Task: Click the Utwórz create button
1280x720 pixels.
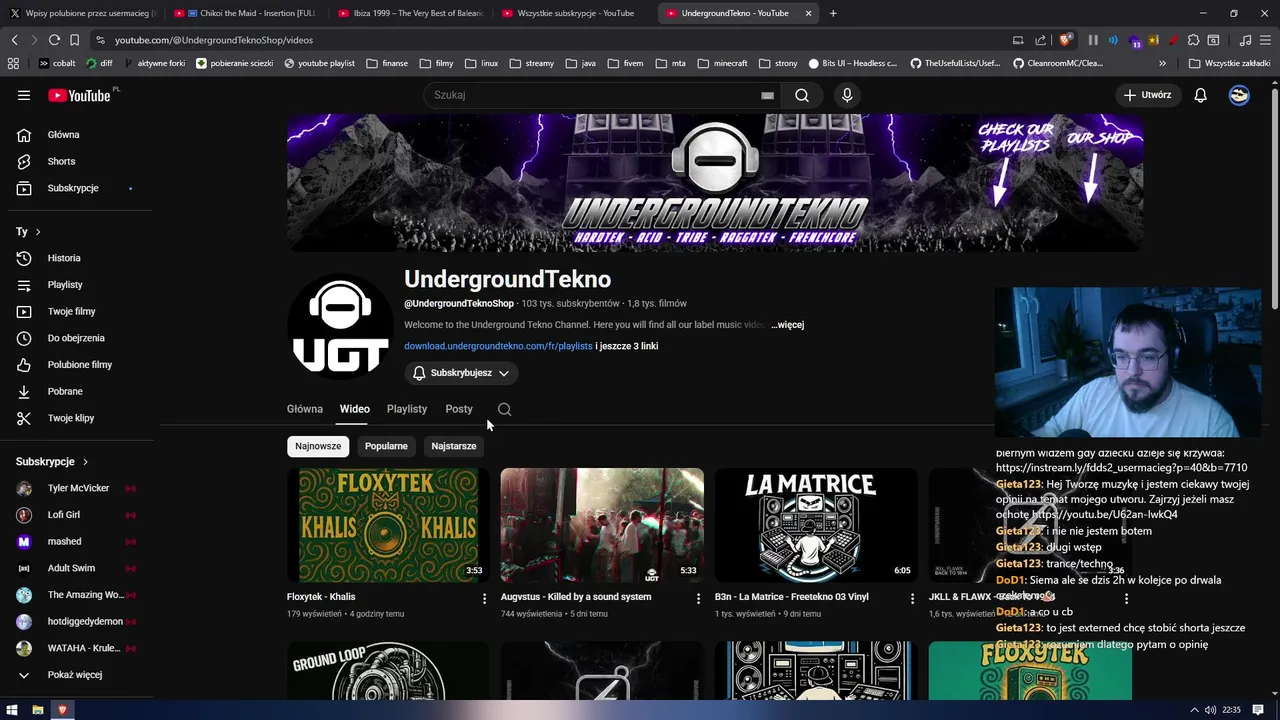Action: tap(1147, 95)
